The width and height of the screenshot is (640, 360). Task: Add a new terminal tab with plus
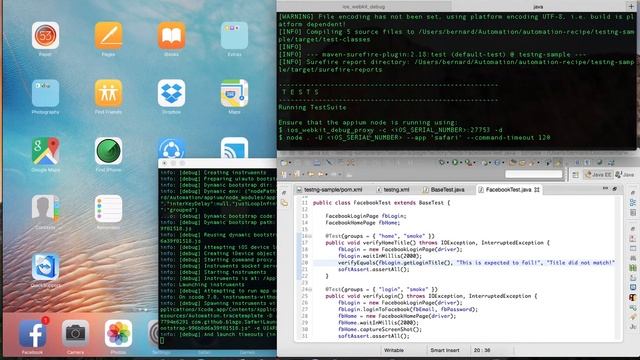[x=631, y=6]
